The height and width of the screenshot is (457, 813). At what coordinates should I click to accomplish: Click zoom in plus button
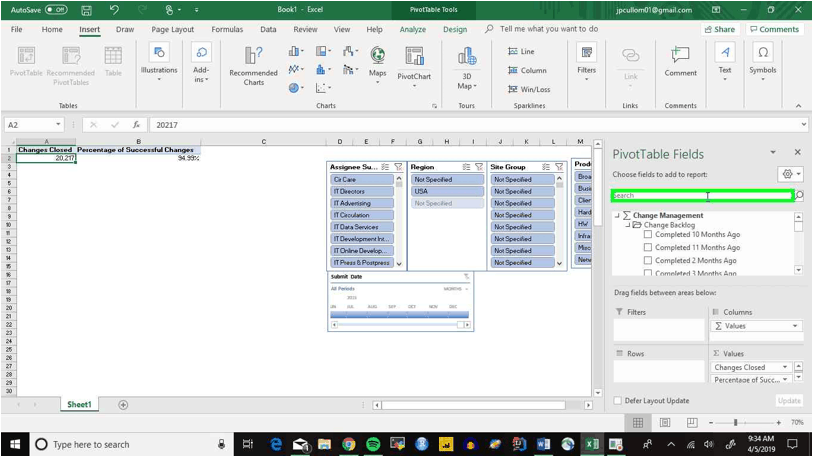point(779,423)
